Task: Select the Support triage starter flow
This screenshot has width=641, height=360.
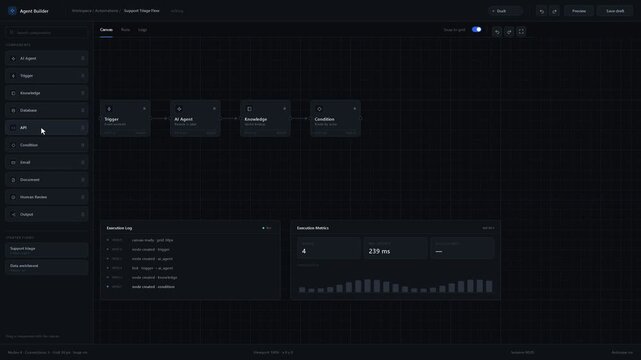Action: (x=47, y=250)
